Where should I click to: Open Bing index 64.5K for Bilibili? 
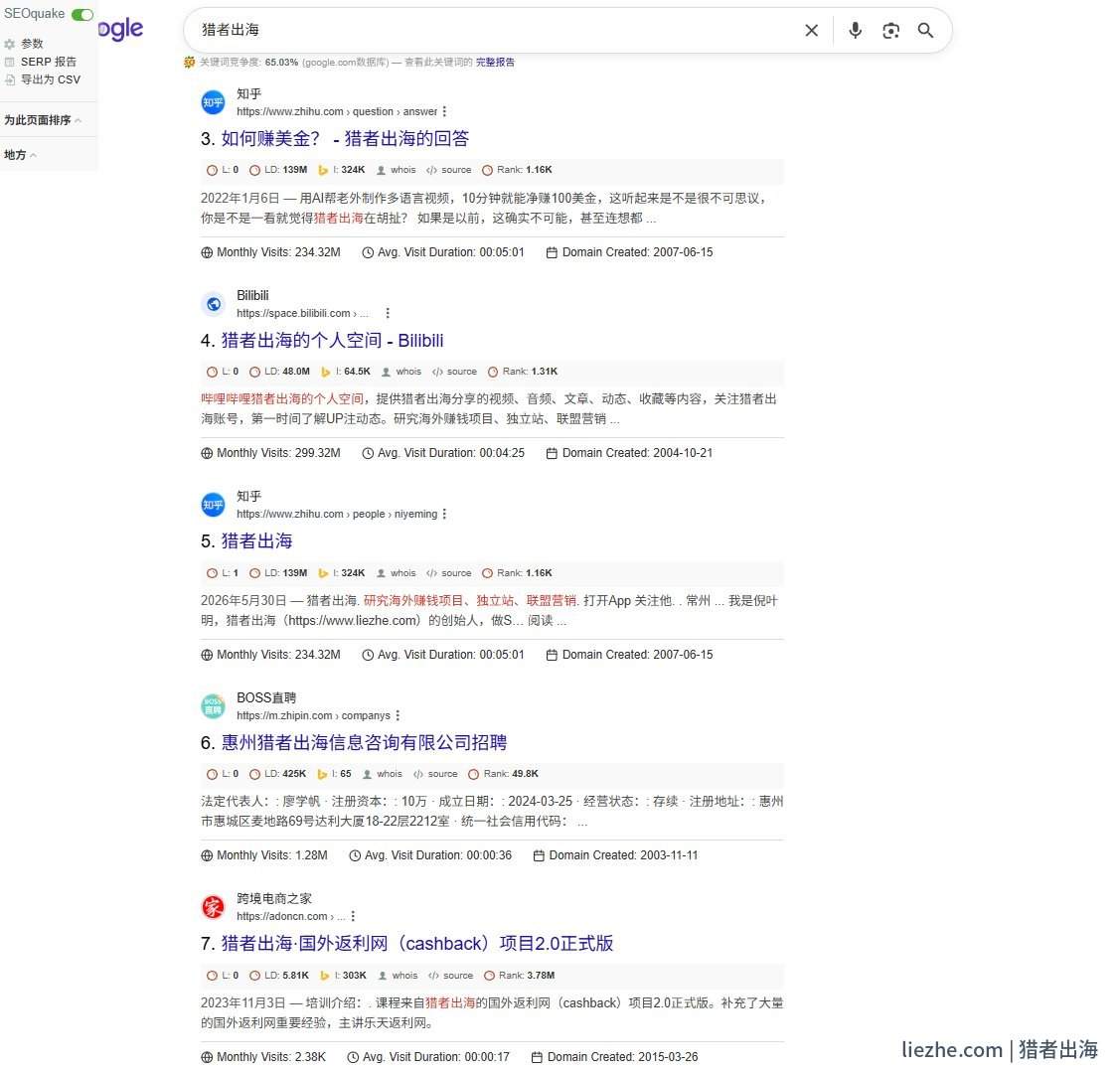tap(346, 372)
